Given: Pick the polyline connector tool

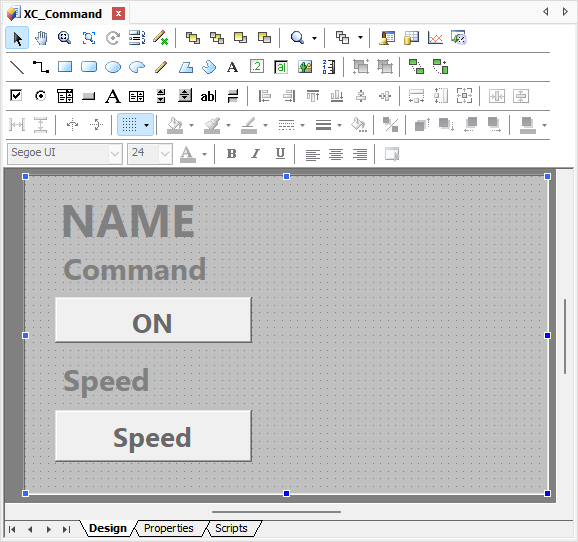Looking at the screenshot, I should pos(41,67).
